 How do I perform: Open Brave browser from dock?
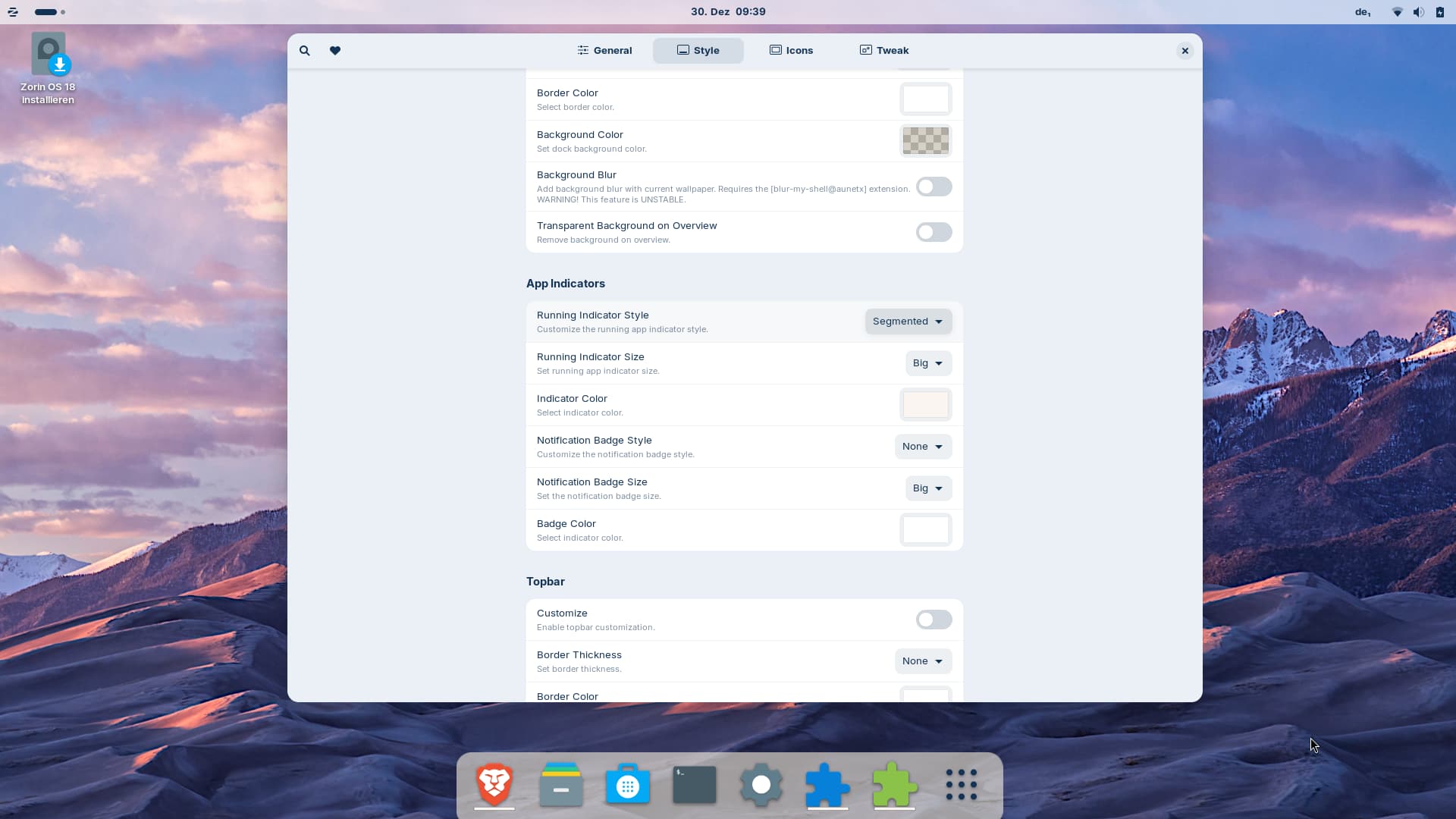pyautogui.click(x=494, y=785)
